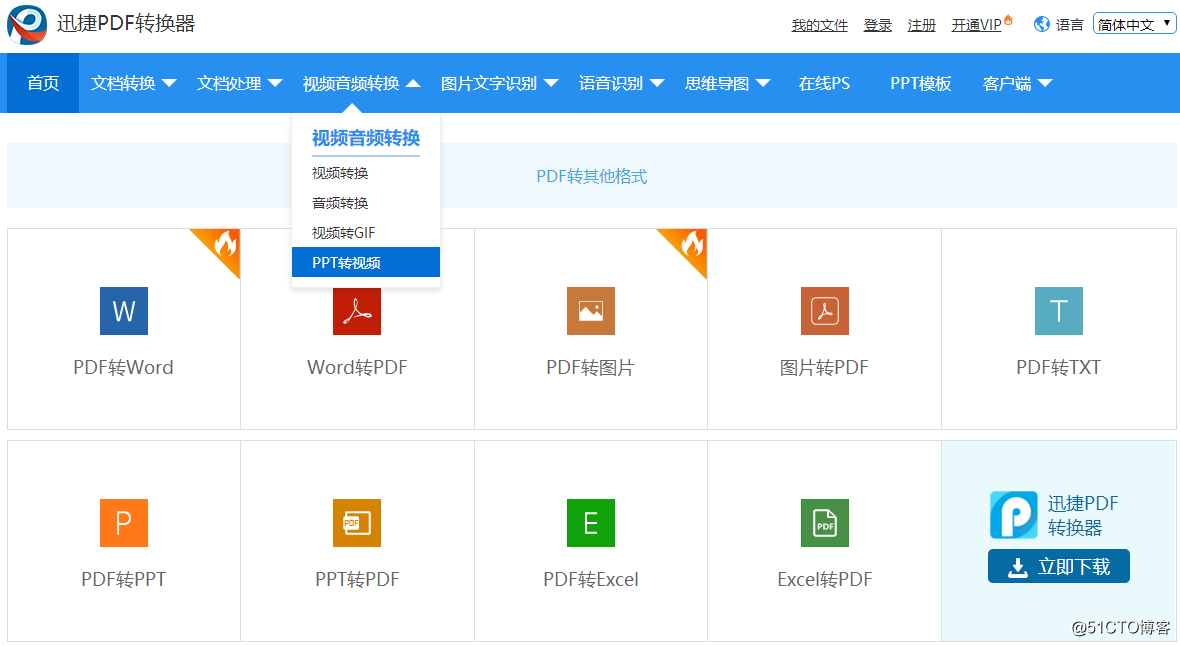Screen dimensions: 1180x646
Task: Click the globe language icon
Action: point(1042,24)
